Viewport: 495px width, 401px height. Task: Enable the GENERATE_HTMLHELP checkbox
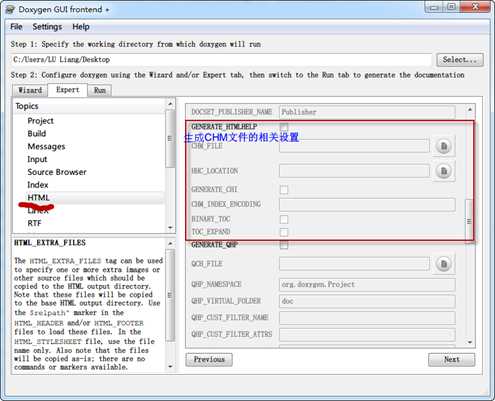(x=284, y=127)
